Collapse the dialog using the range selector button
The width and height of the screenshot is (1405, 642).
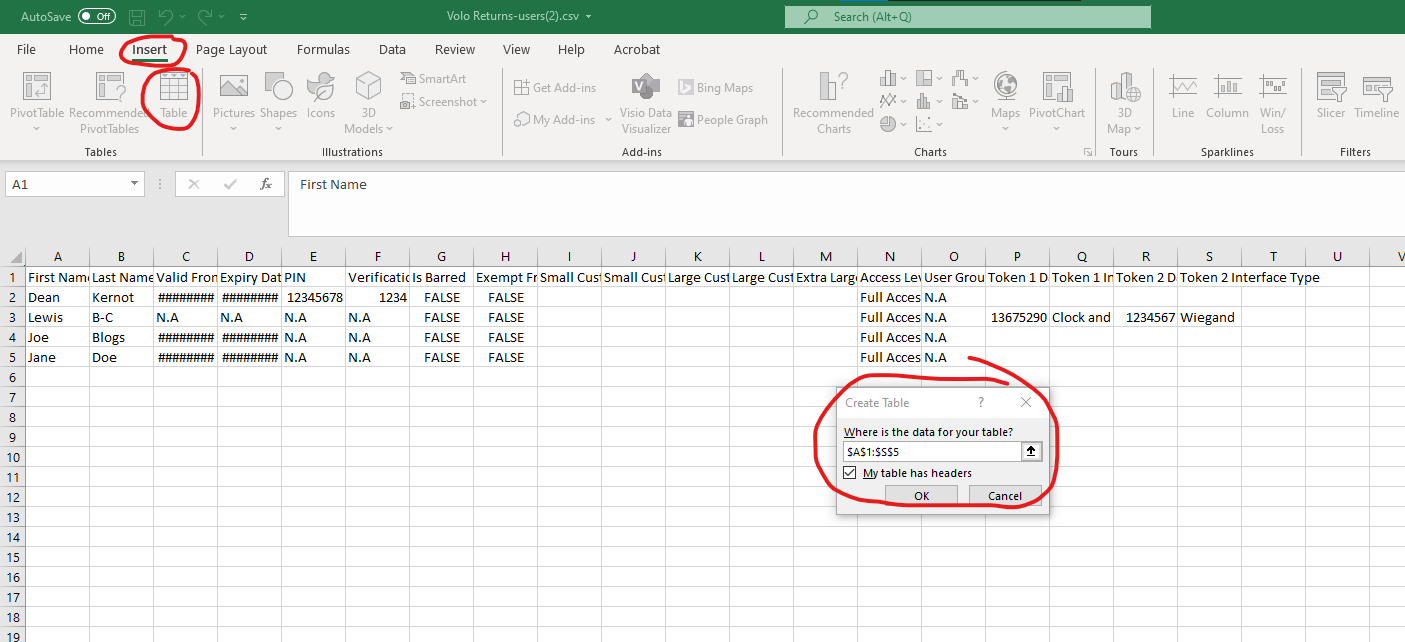[1031, 452]
